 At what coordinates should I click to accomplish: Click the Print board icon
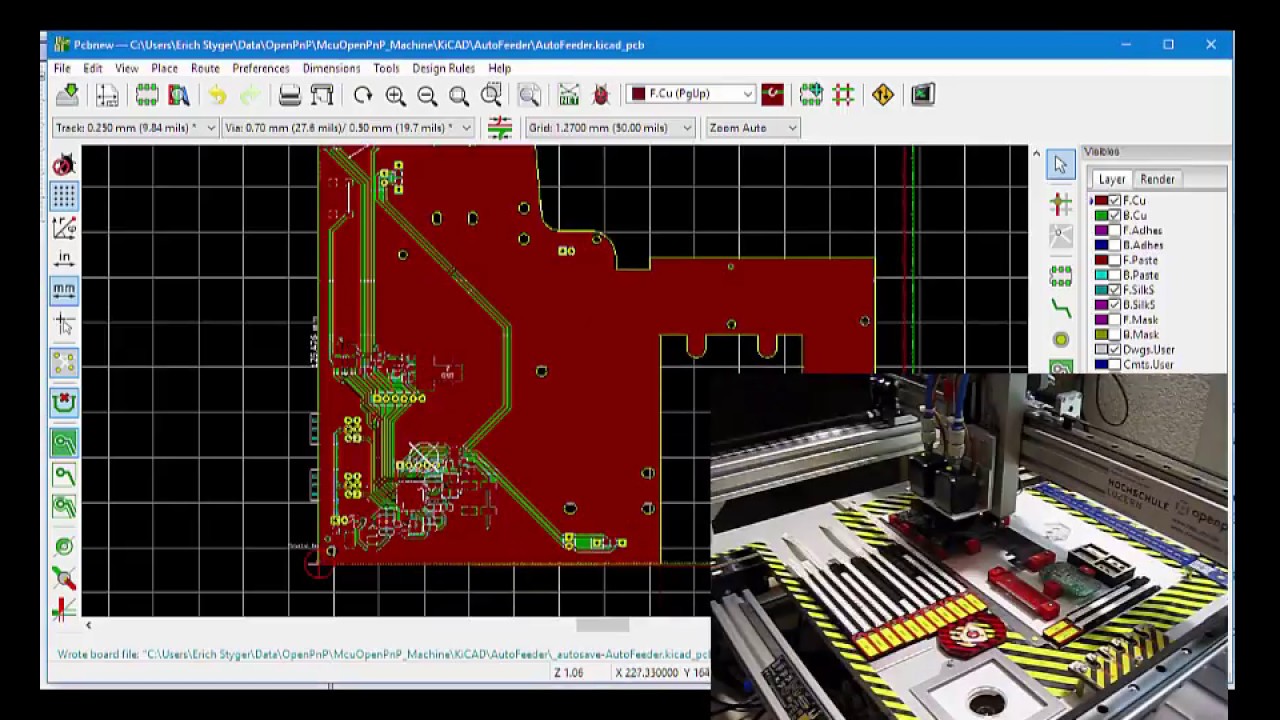tap(290, 95)
